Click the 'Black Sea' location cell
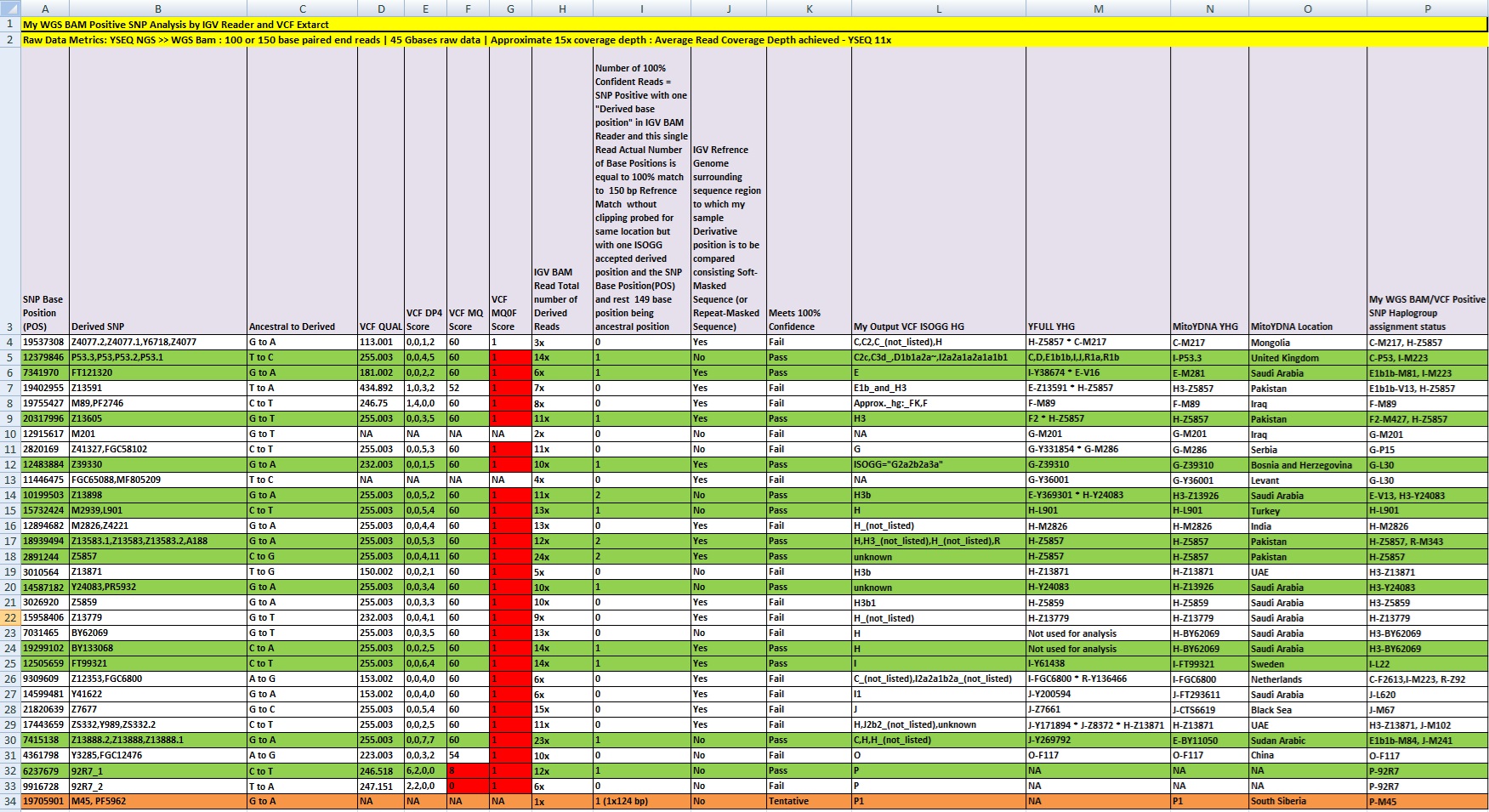The height and width of the screenshot is (812, 1489). [1308, 710]
